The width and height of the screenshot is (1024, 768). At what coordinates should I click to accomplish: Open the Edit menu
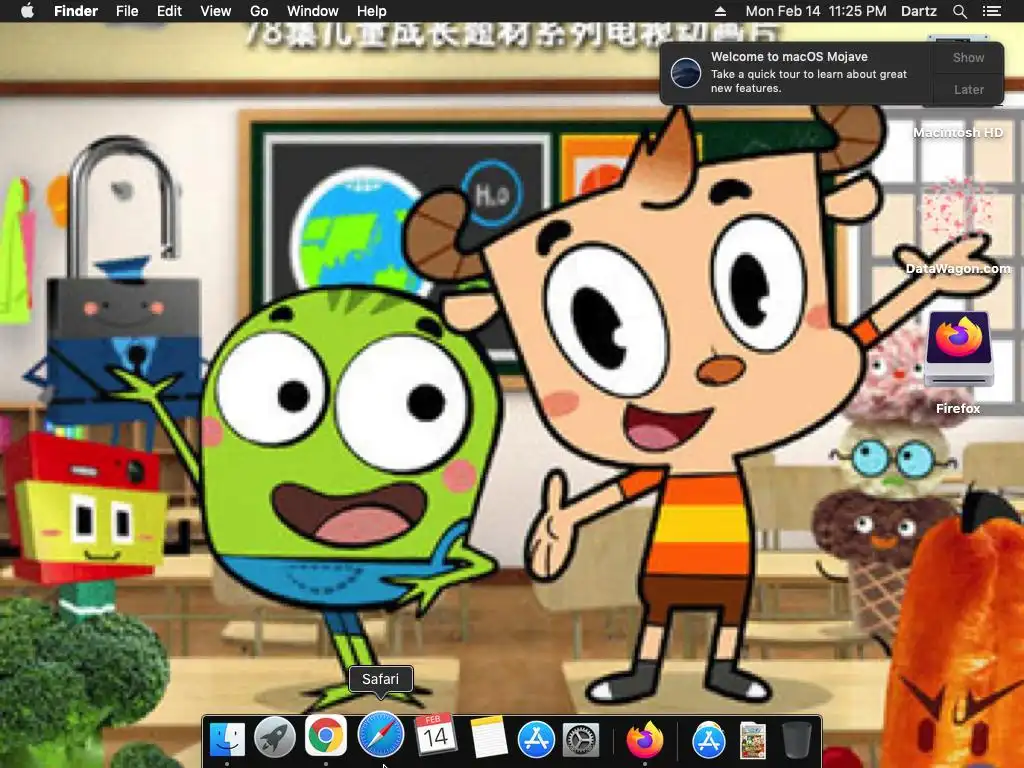(x=169, y=11)
